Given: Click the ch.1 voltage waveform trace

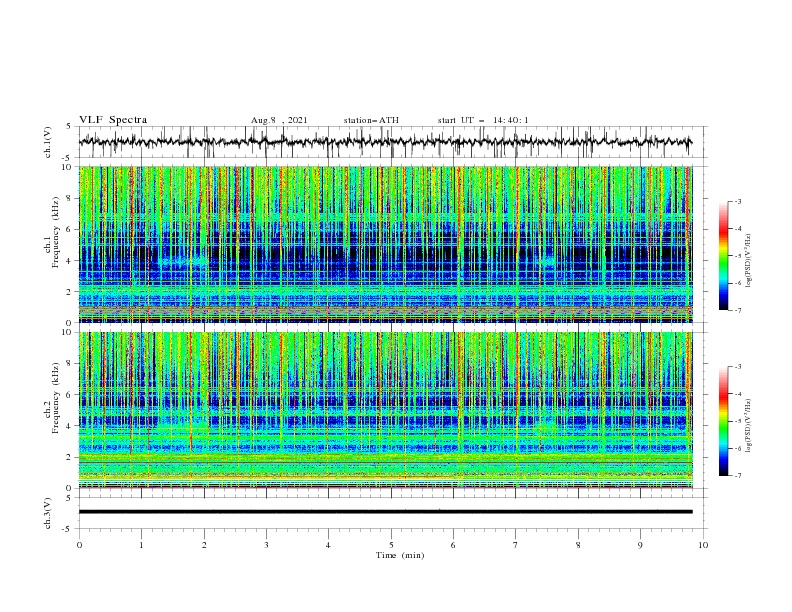Looking at the screenshot, I should [x=385, y=142].
